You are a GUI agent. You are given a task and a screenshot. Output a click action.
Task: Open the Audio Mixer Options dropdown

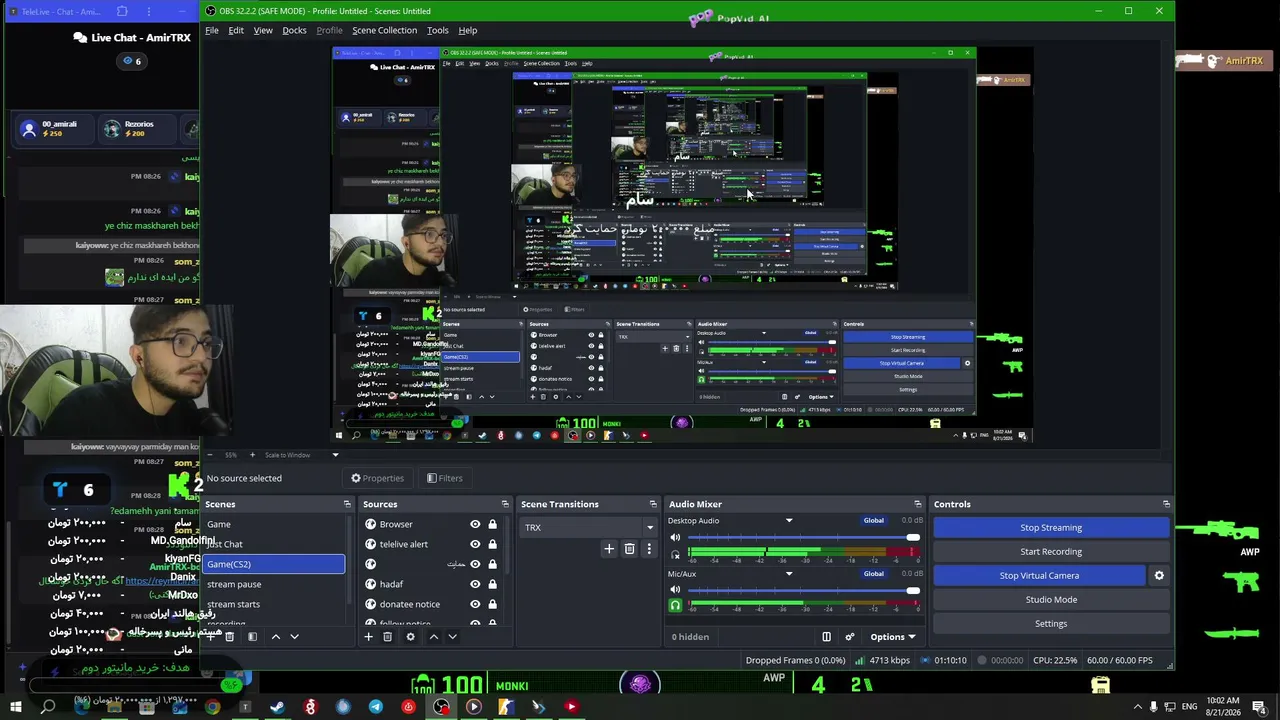(x=892, y=637)
